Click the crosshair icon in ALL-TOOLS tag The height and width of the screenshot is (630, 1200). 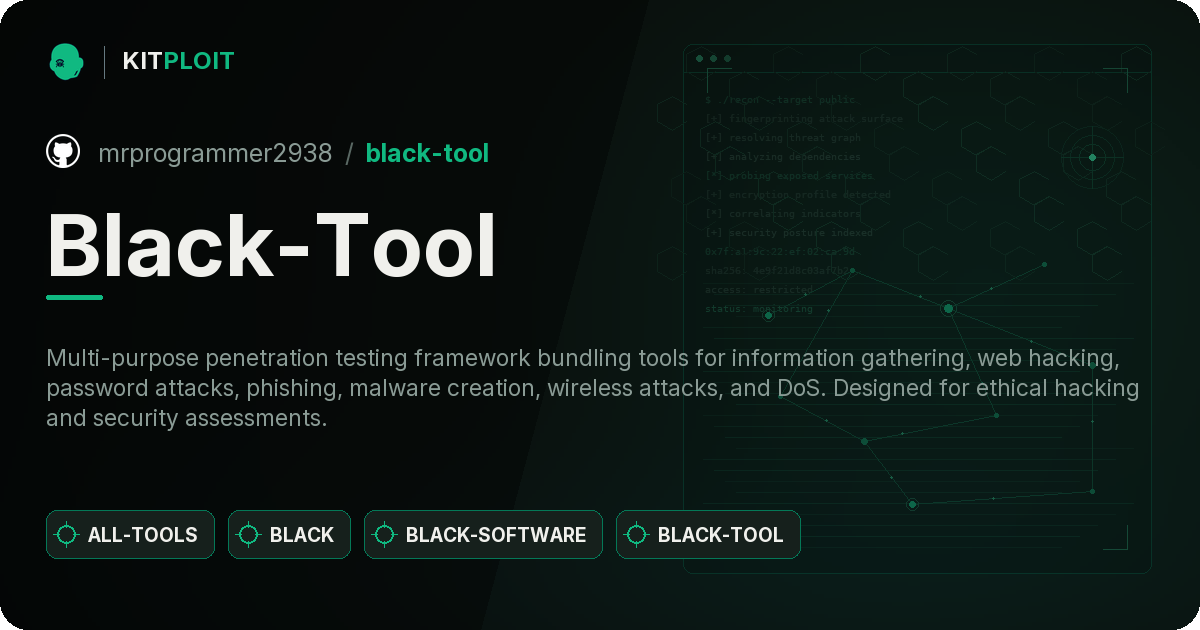[67, 535]
